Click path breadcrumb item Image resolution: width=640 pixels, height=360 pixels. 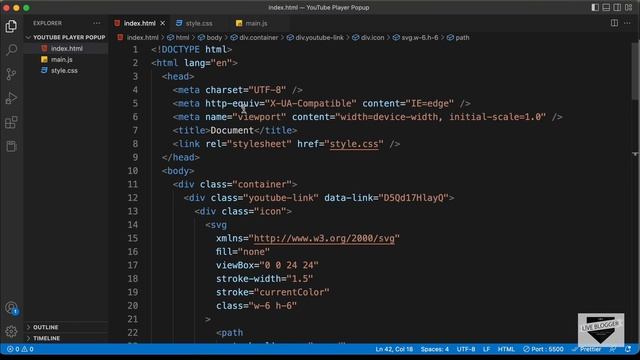coord(458,37)
